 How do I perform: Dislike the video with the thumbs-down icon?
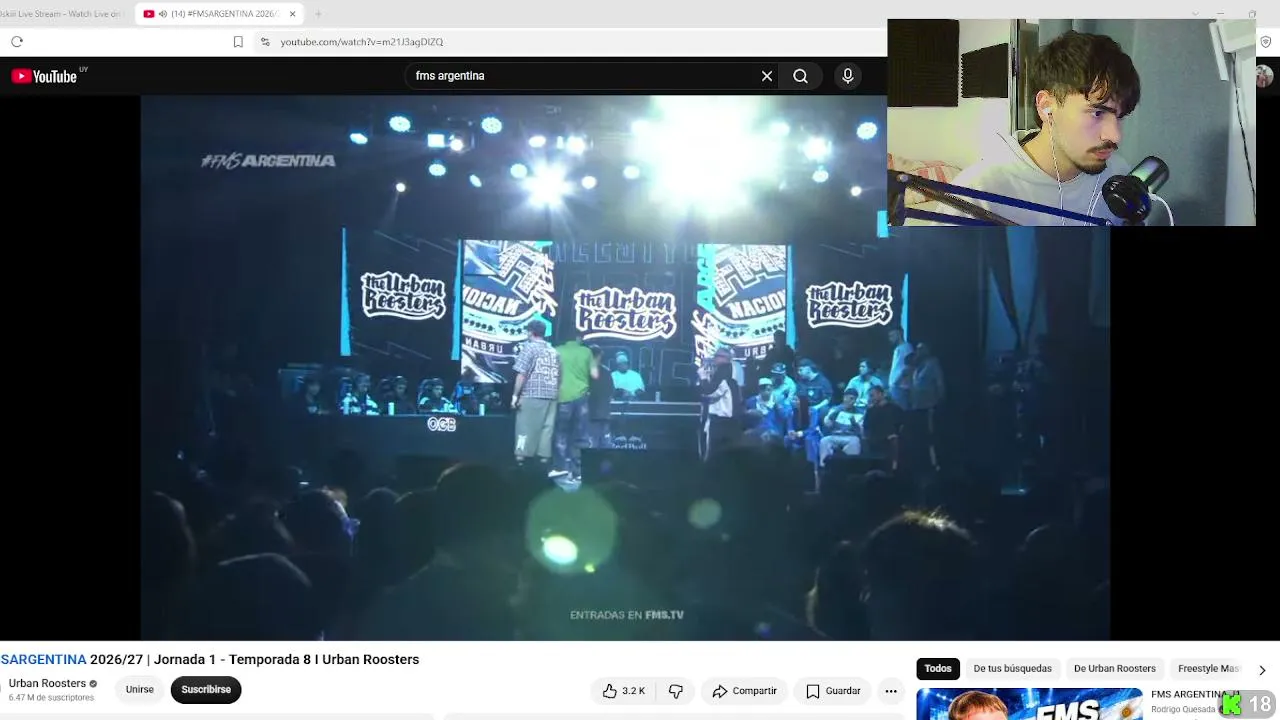tap(676, 691)
